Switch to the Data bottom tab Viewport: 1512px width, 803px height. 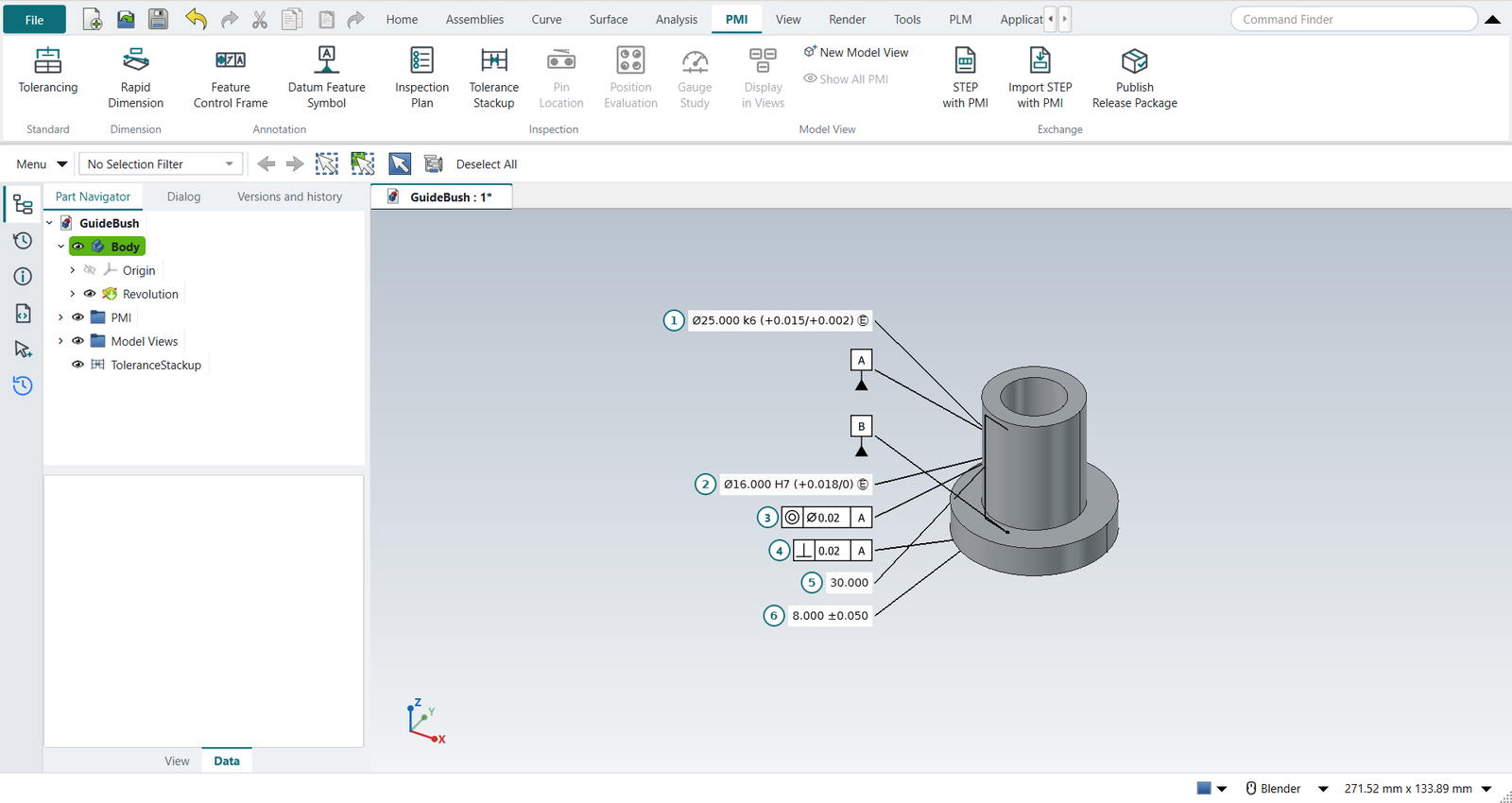pos(227,760)
